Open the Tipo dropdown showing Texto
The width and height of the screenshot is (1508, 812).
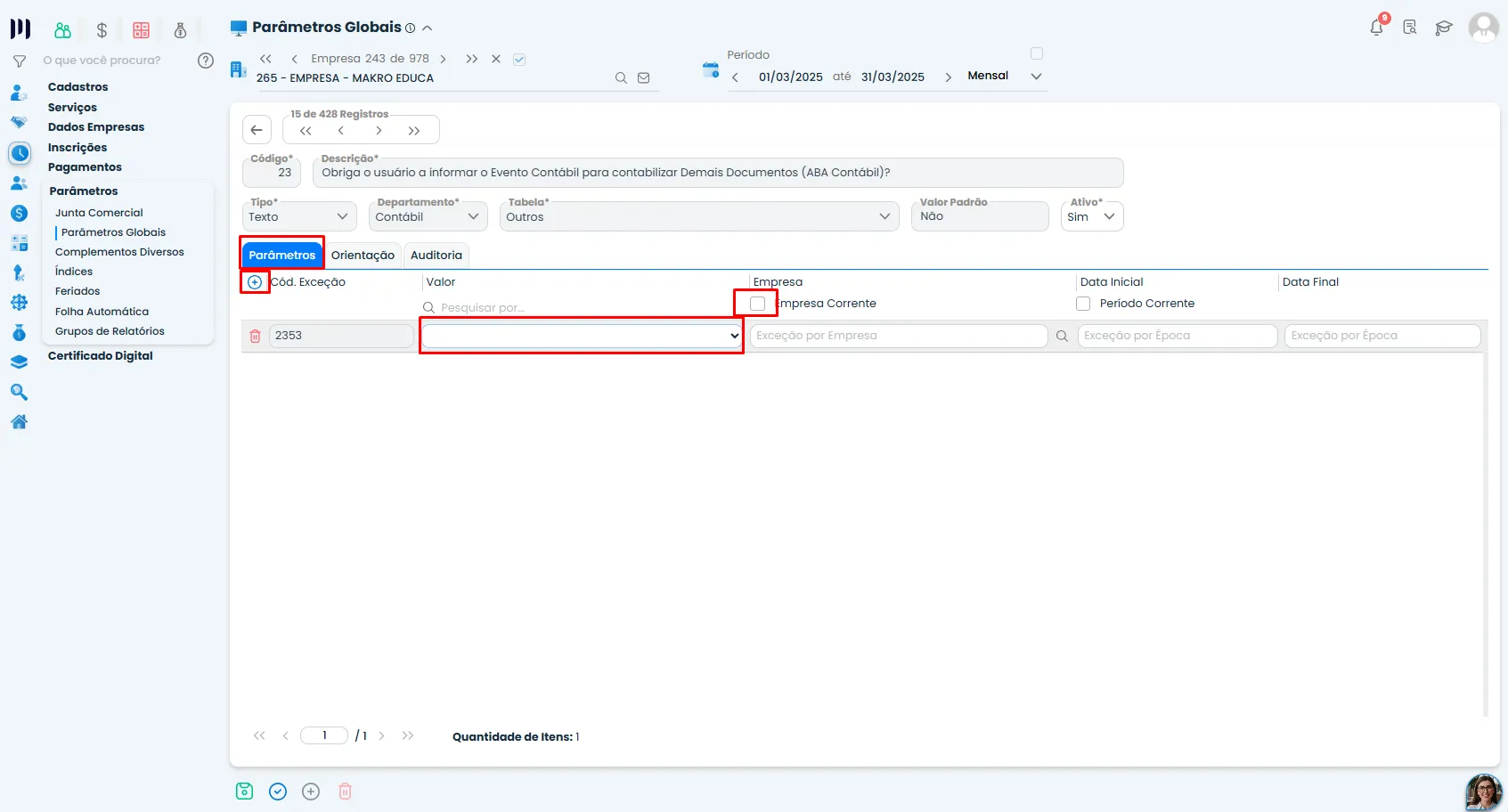(x=299, y=216)
